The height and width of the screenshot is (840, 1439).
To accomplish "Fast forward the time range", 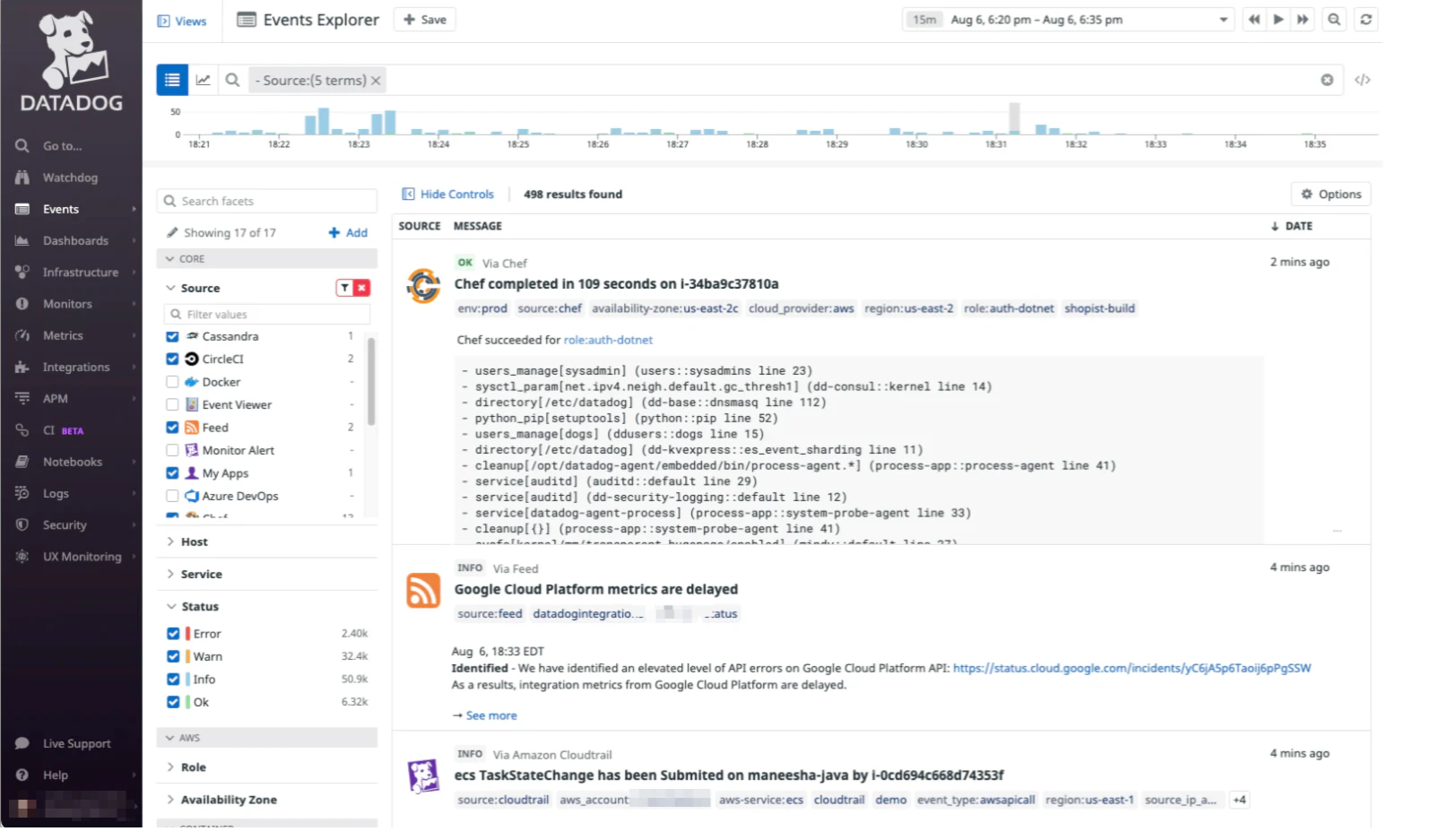I will coord(1303,20).
